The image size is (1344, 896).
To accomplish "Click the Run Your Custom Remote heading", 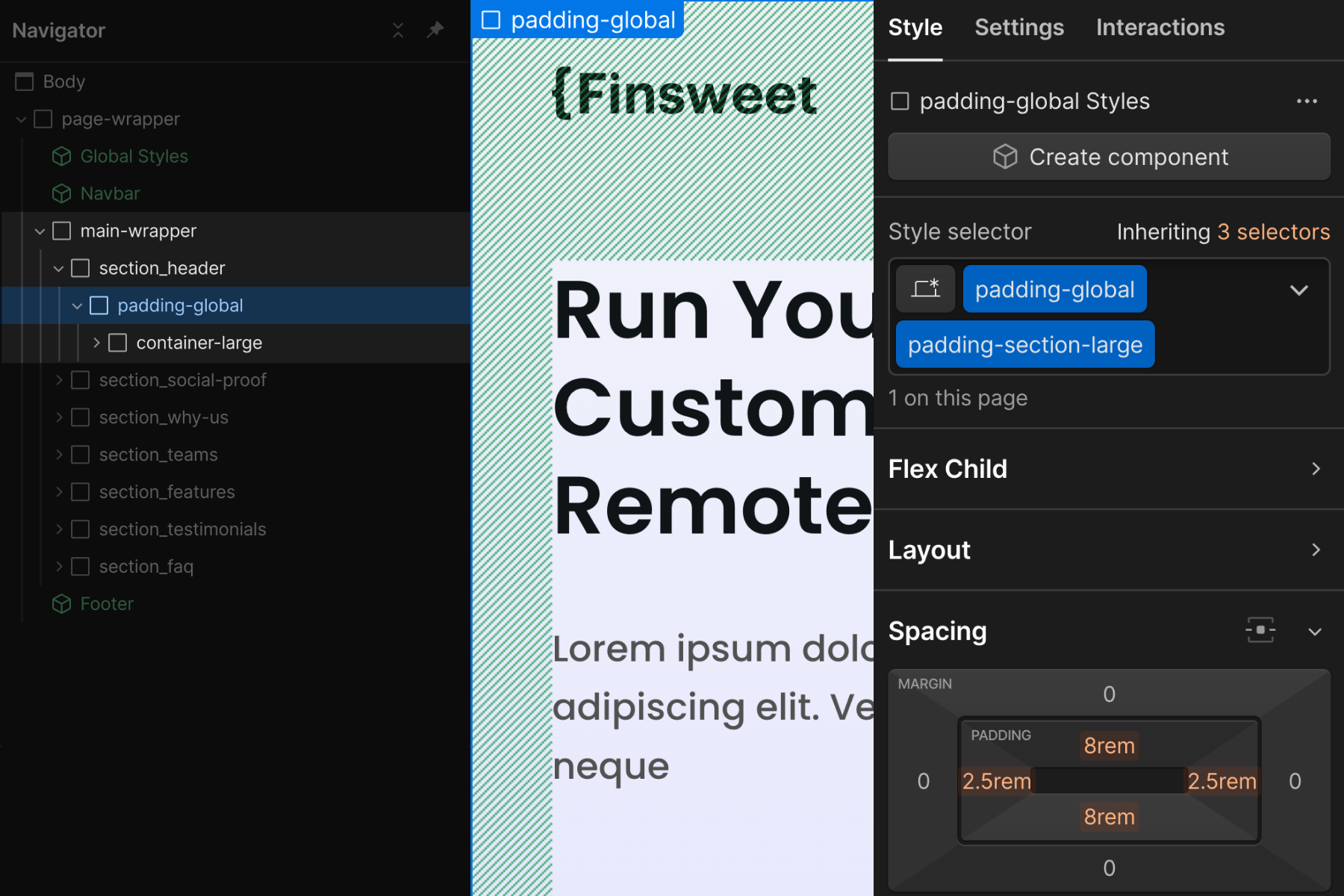I will click(x=713, y=408).
